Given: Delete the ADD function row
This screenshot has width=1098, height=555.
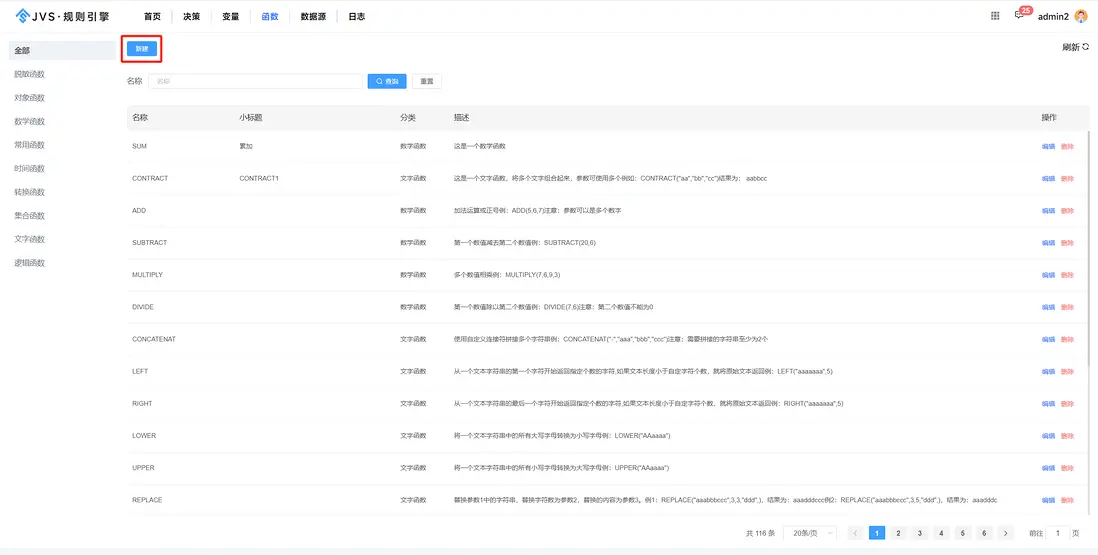Looking at the screenshot, I should coord(1067,211).
